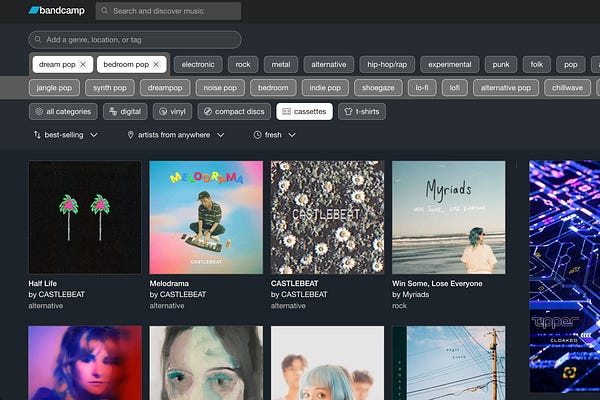Click the location pin icon beside artists from anywhere
Image resolution: width=600 pixels, height=400 pixels.
[x=130, y=135]
